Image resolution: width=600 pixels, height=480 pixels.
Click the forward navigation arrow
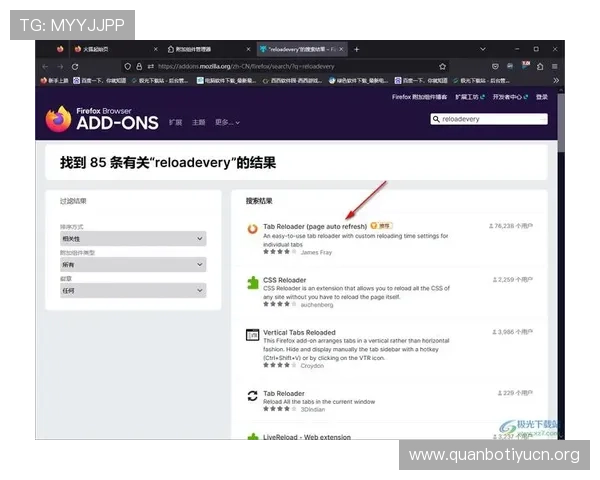pyautogui.click(x=60, y=67)
